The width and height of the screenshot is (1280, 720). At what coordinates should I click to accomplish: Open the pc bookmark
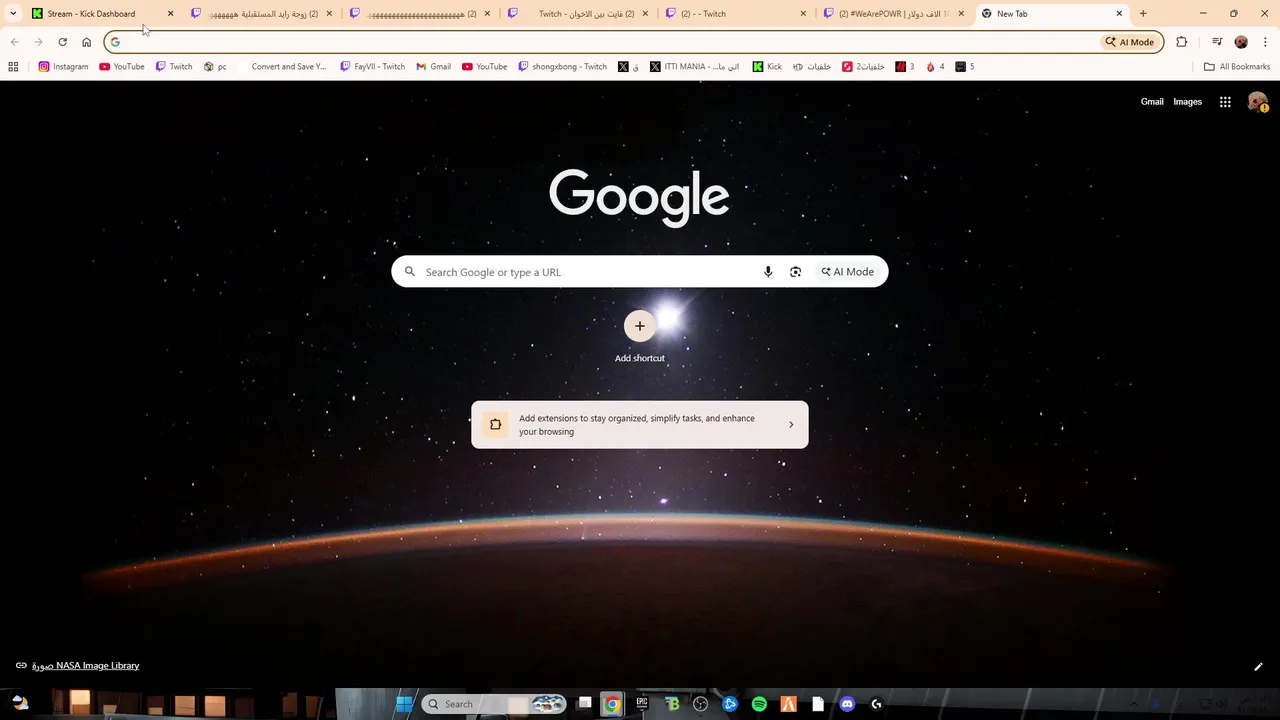click(x=215, y=67)
